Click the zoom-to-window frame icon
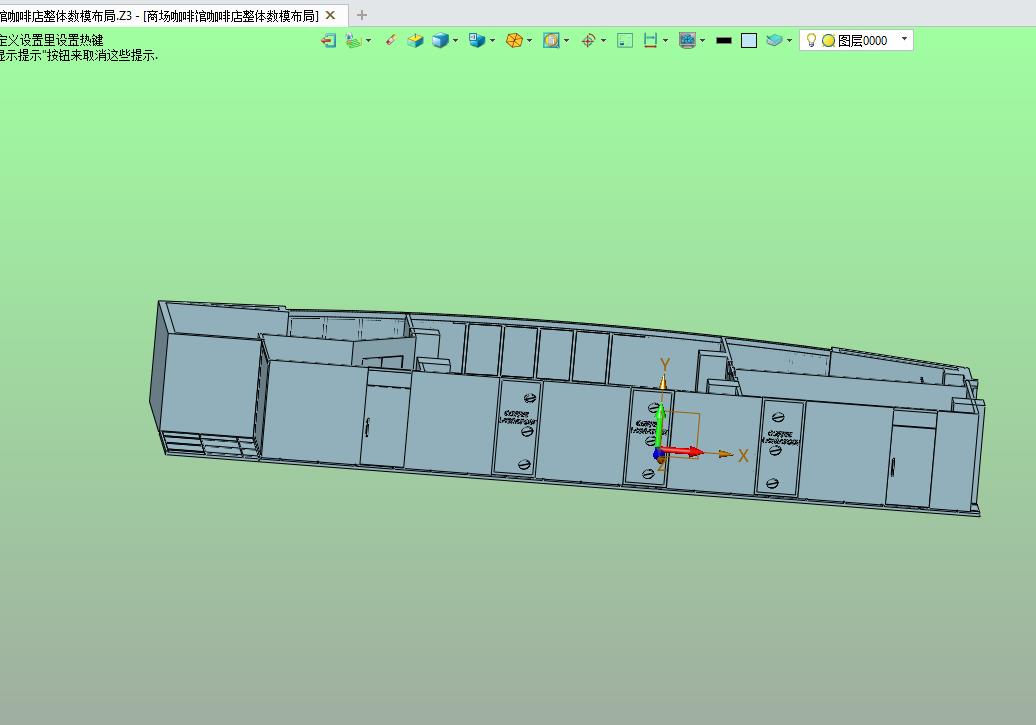Screen dimensions: 1036x725 coord(551,41)
